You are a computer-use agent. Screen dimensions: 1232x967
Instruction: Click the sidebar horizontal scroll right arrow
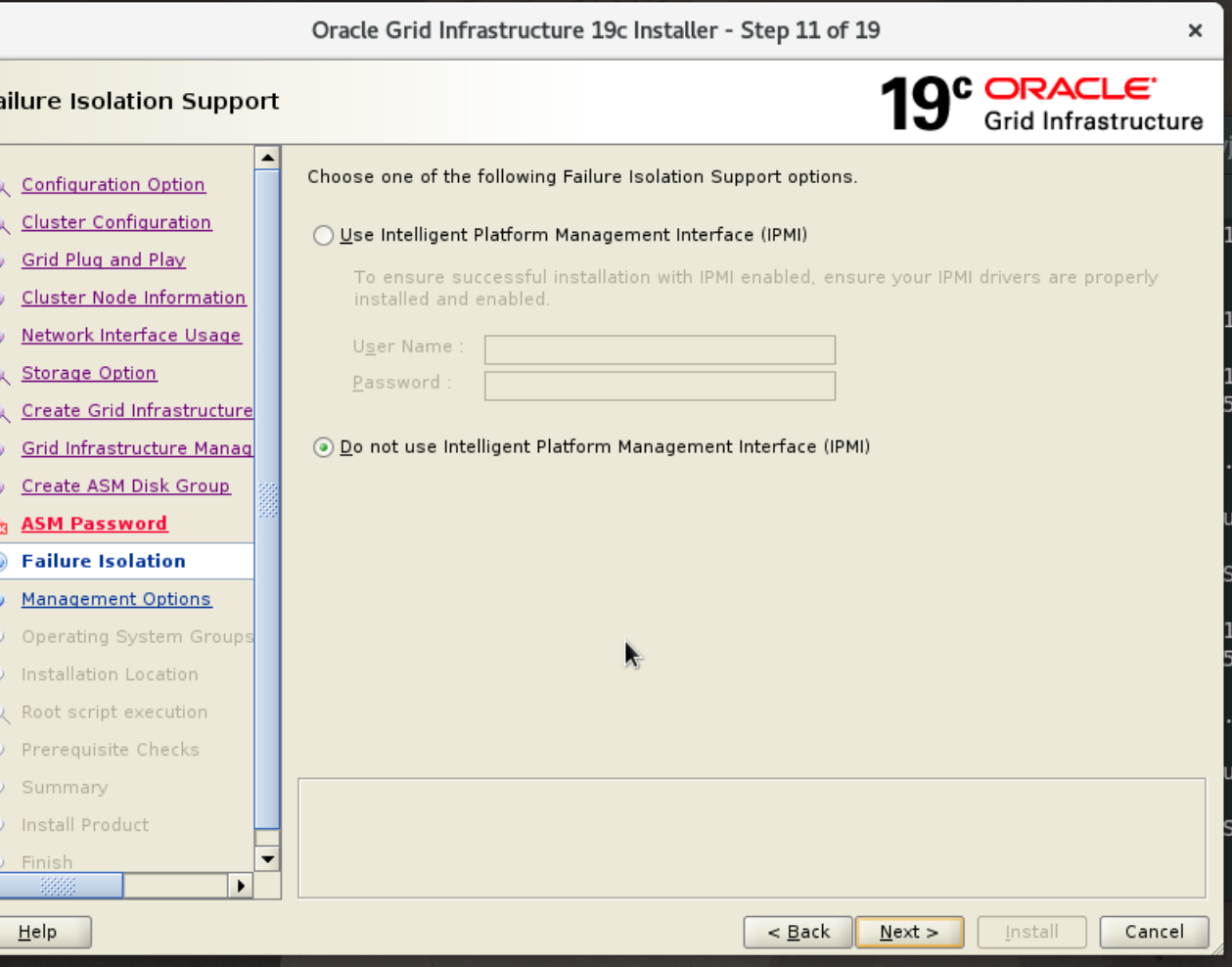[241, 886]
